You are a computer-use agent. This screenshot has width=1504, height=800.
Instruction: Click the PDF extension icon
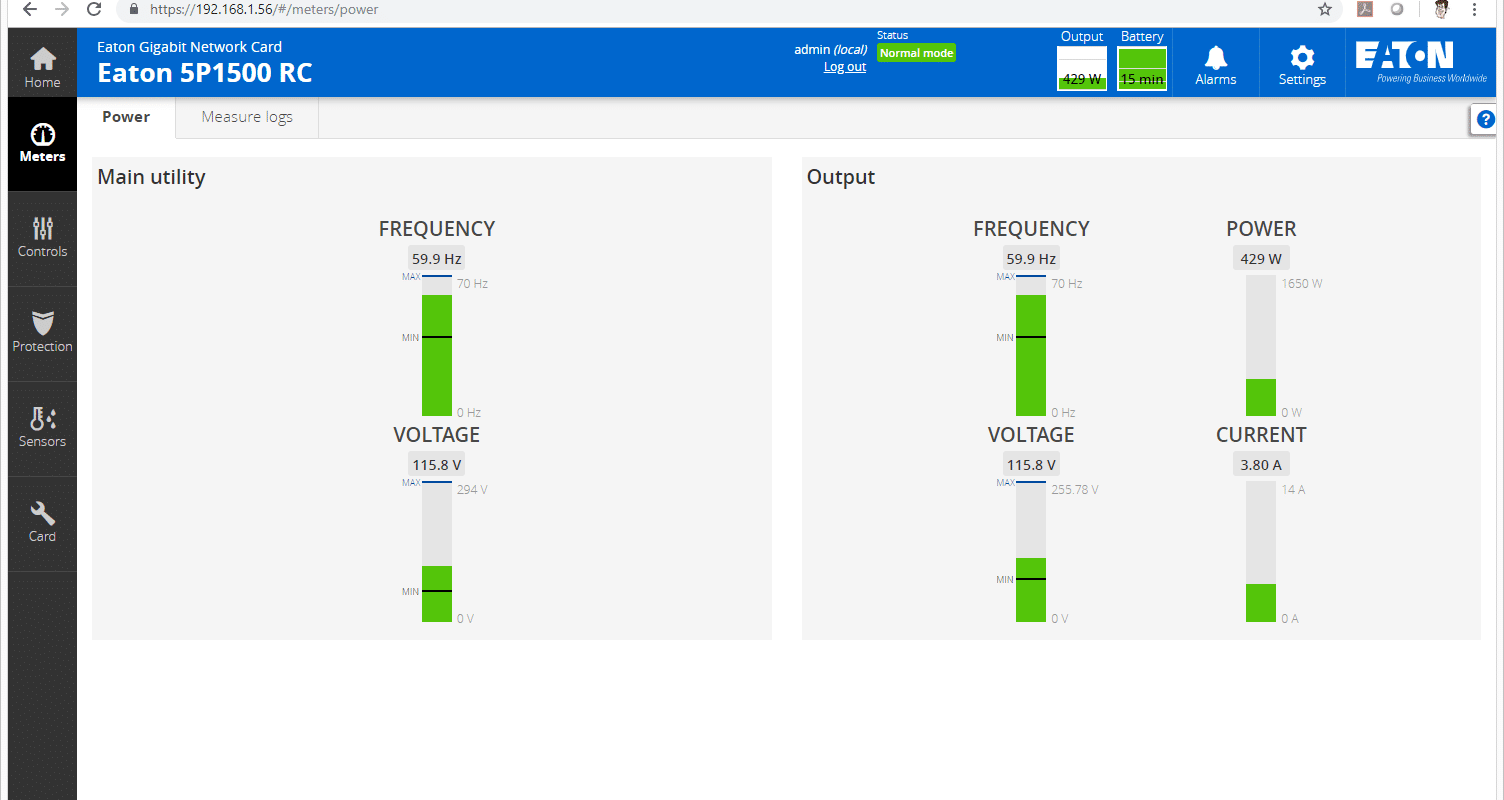[x=1364, y=10]
